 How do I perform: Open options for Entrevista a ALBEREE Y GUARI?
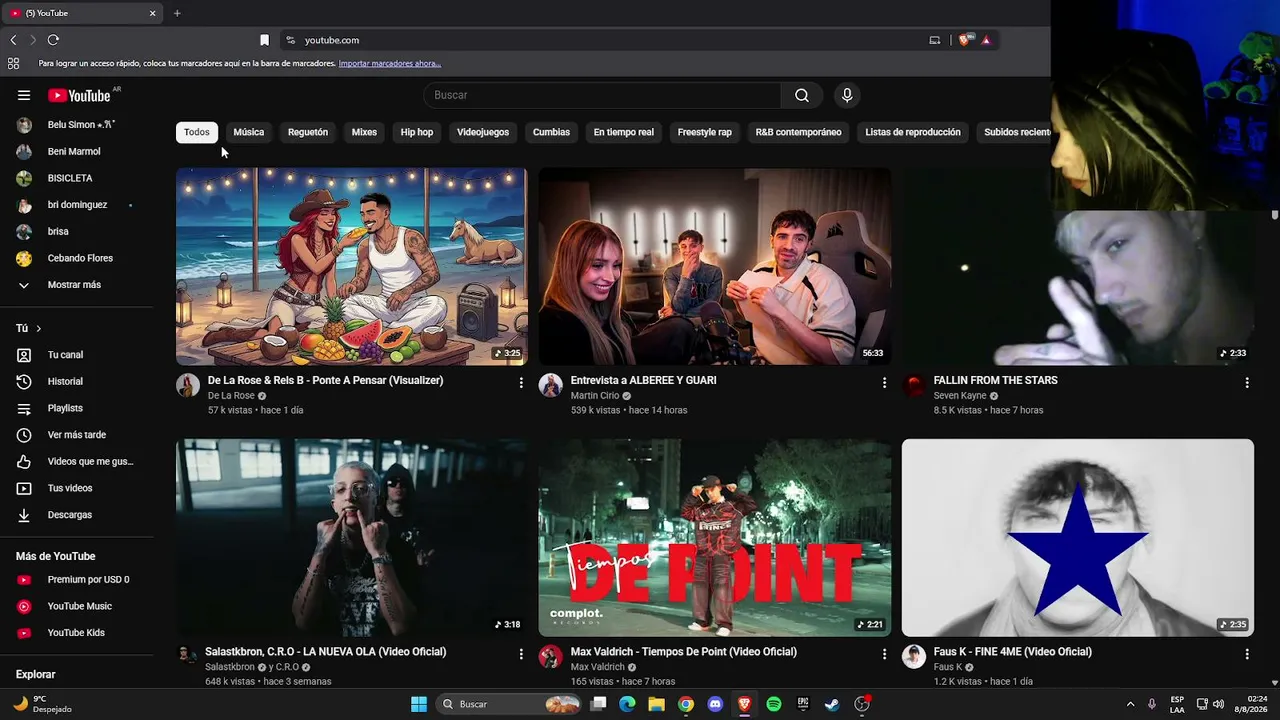click(x=884, y=382)
